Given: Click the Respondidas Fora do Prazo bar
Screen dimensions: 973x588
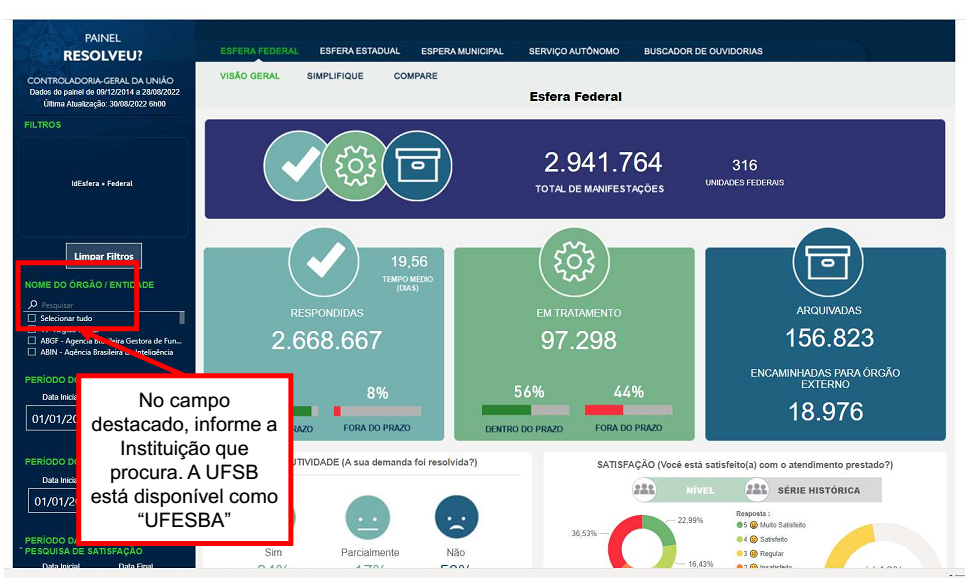Looking at the screenshot, I should [377, 411].
